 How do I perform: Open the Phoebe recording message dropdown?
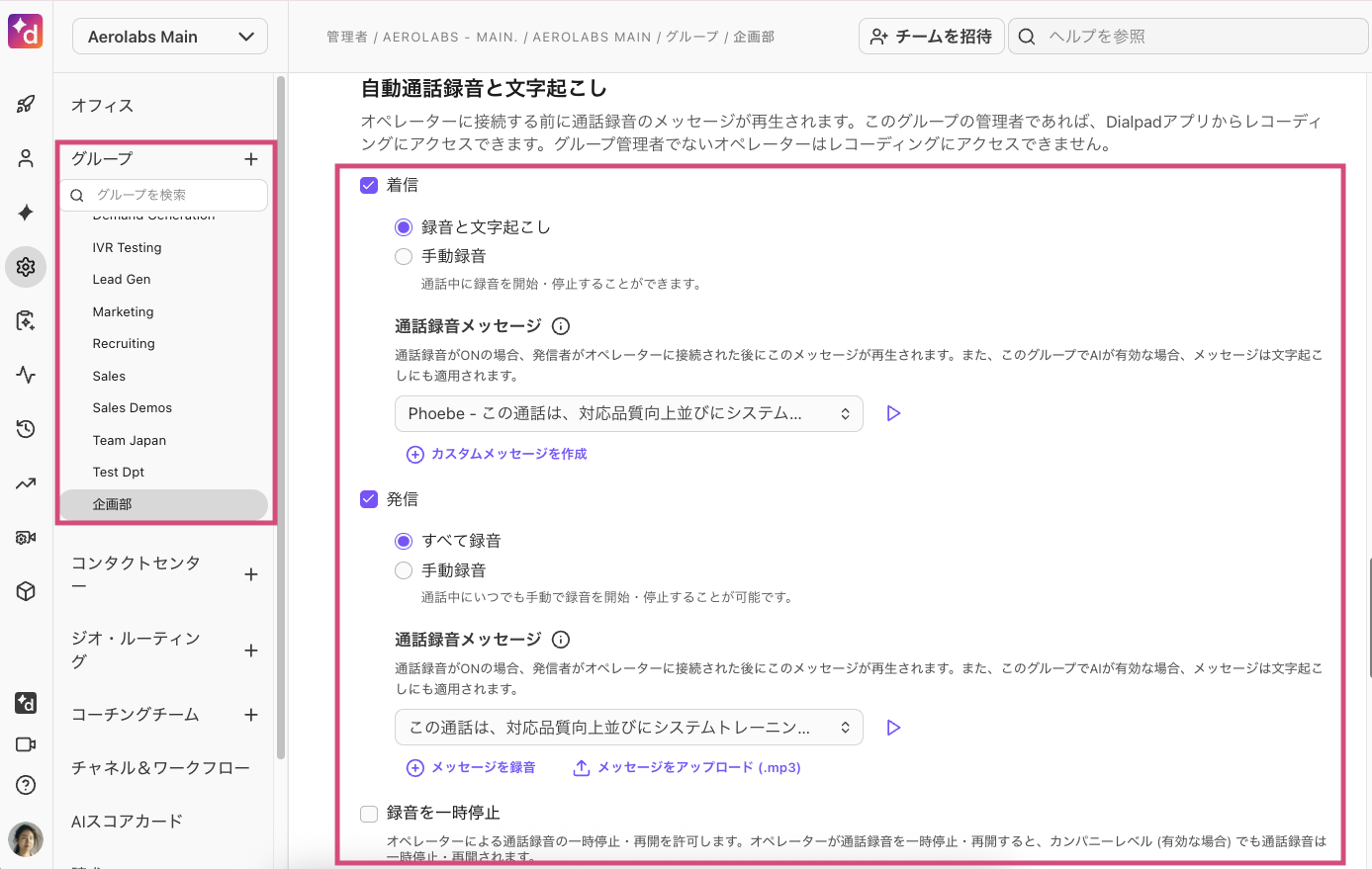pos(629,413)
